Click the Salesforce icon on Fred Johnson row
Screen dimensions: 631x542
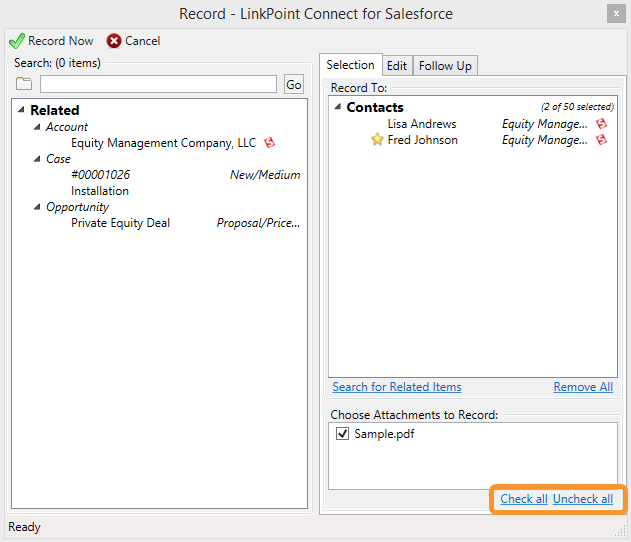click(602, 140)
